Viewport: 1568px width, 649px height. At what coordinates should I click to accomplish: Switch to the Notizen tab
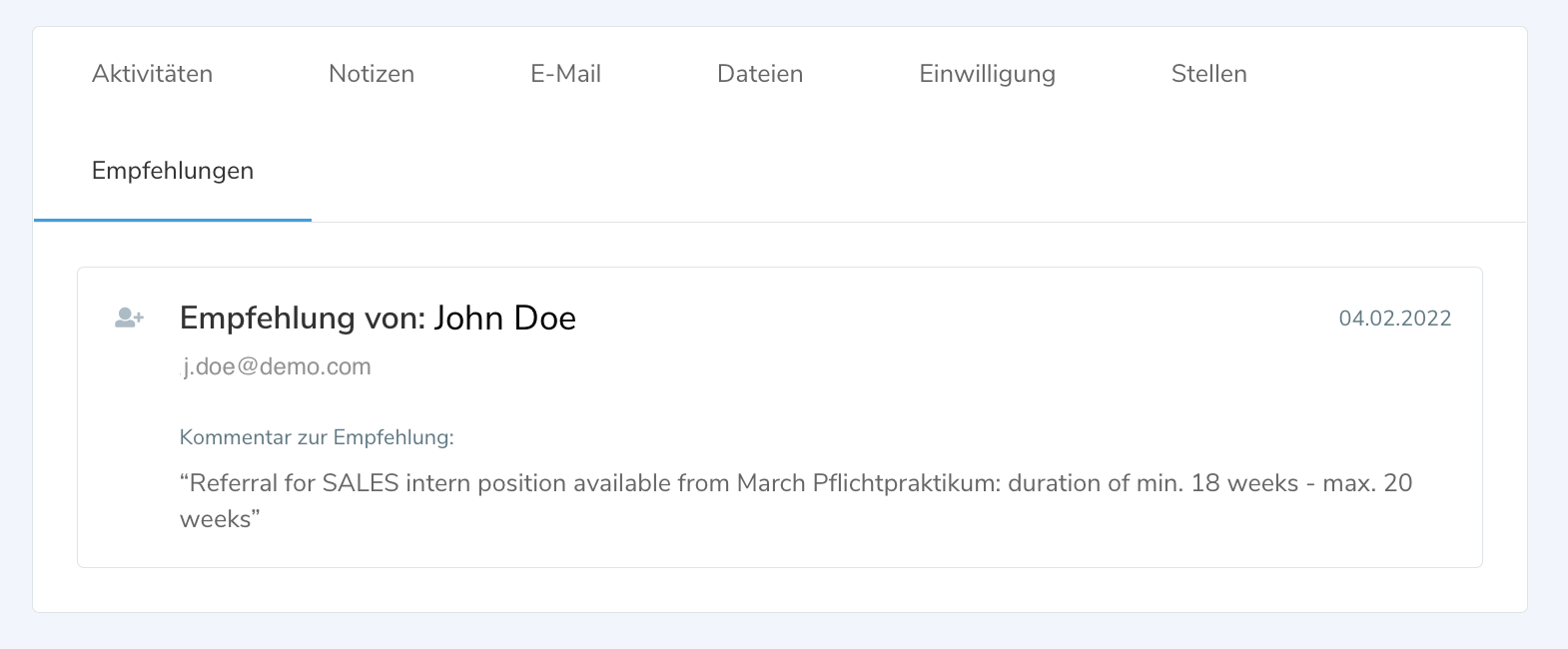point(372,74)
